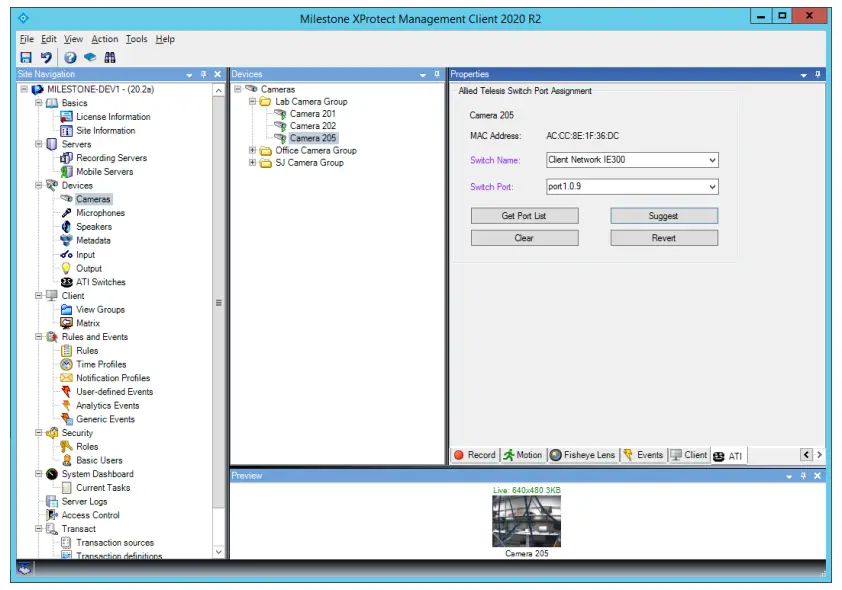
Task: Expand the Office Camera Group folder
Action: tap(253, 151)
